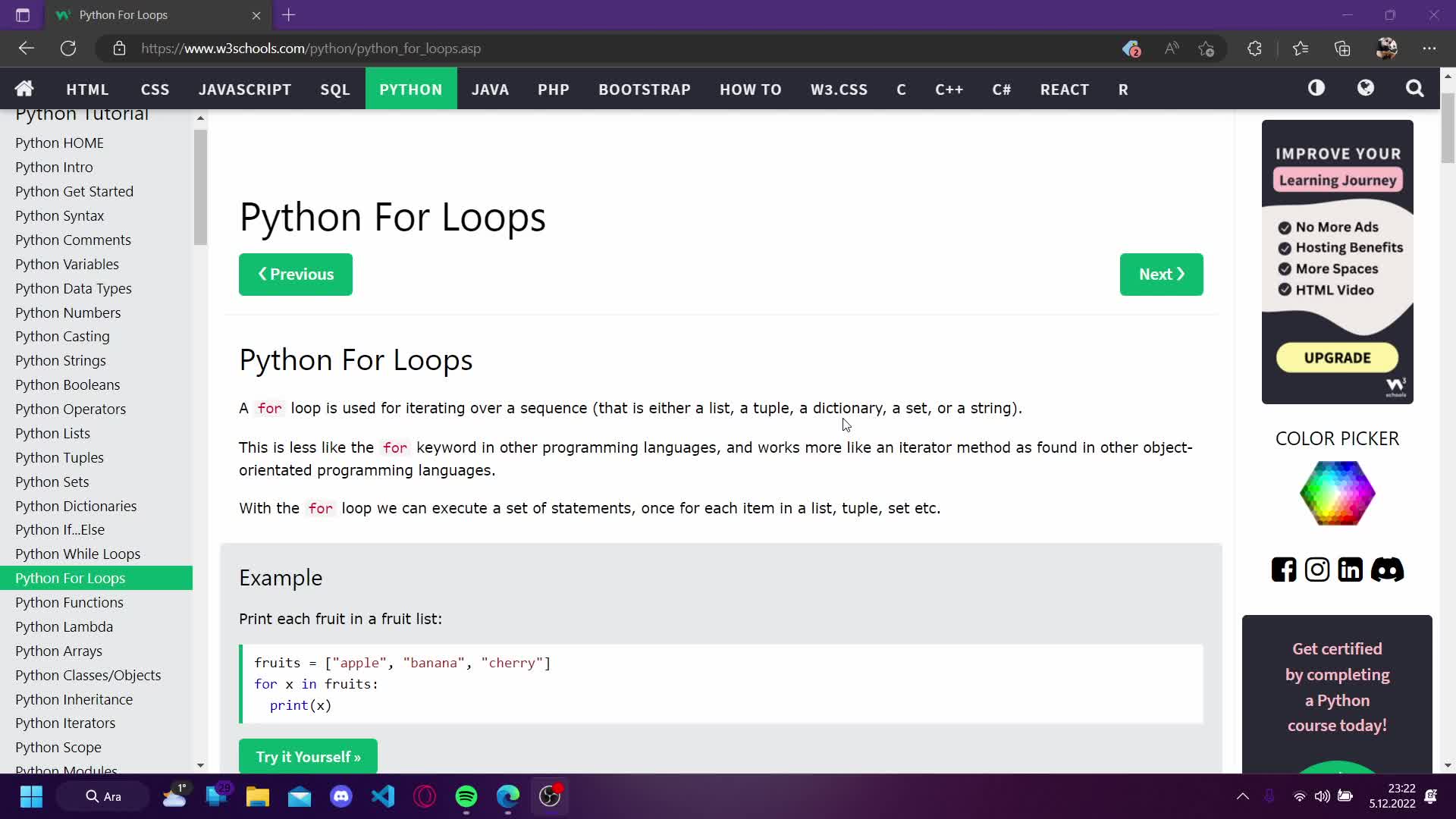Viewport: 1456px width, 819px height.
Task: Open taskbar search box Ara
Action: pyautogui.click(x=102, y=796)
